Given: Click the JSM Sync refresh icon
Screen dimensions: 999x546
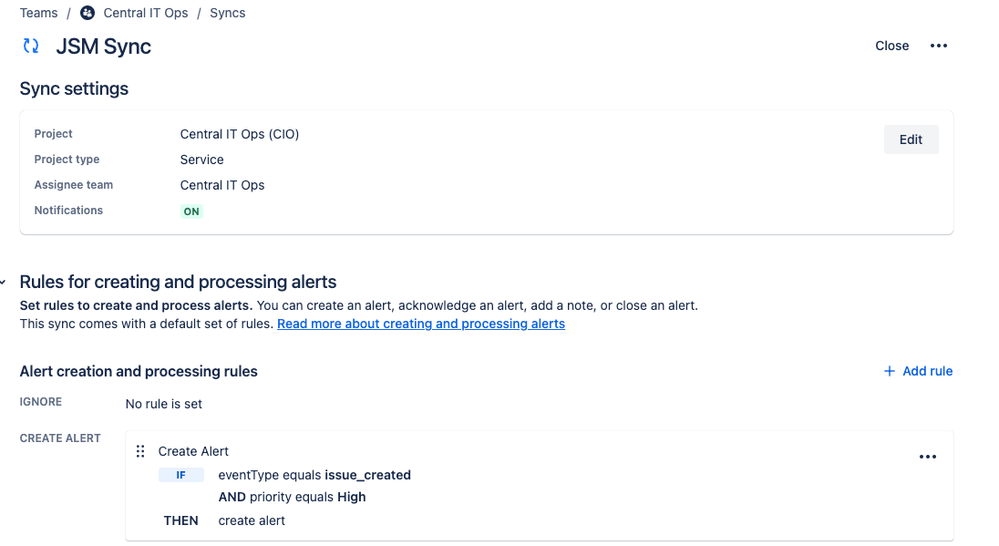Looking at the screenshot, I should tap(31, 46).
